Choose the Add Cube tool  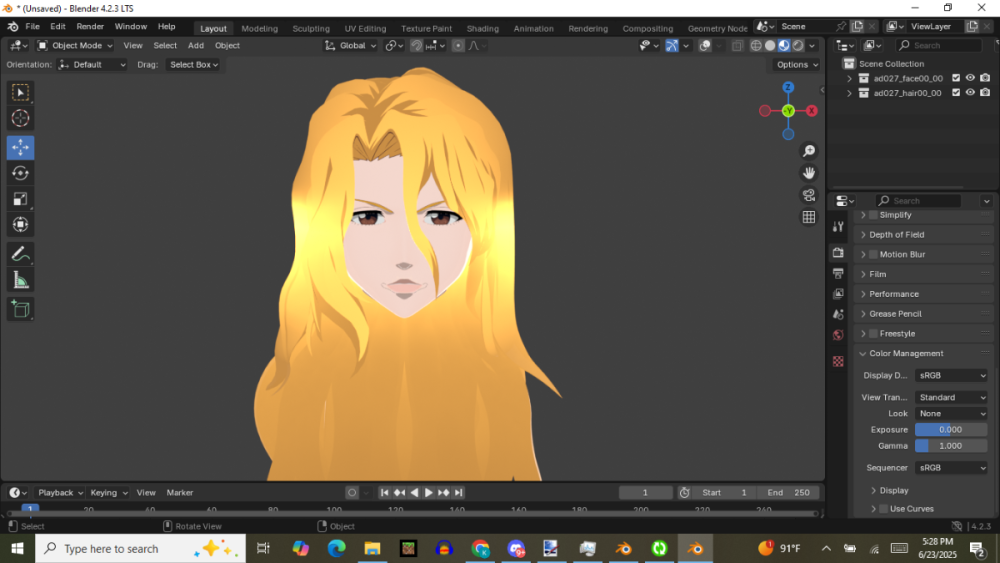click(x=20, y=309)
